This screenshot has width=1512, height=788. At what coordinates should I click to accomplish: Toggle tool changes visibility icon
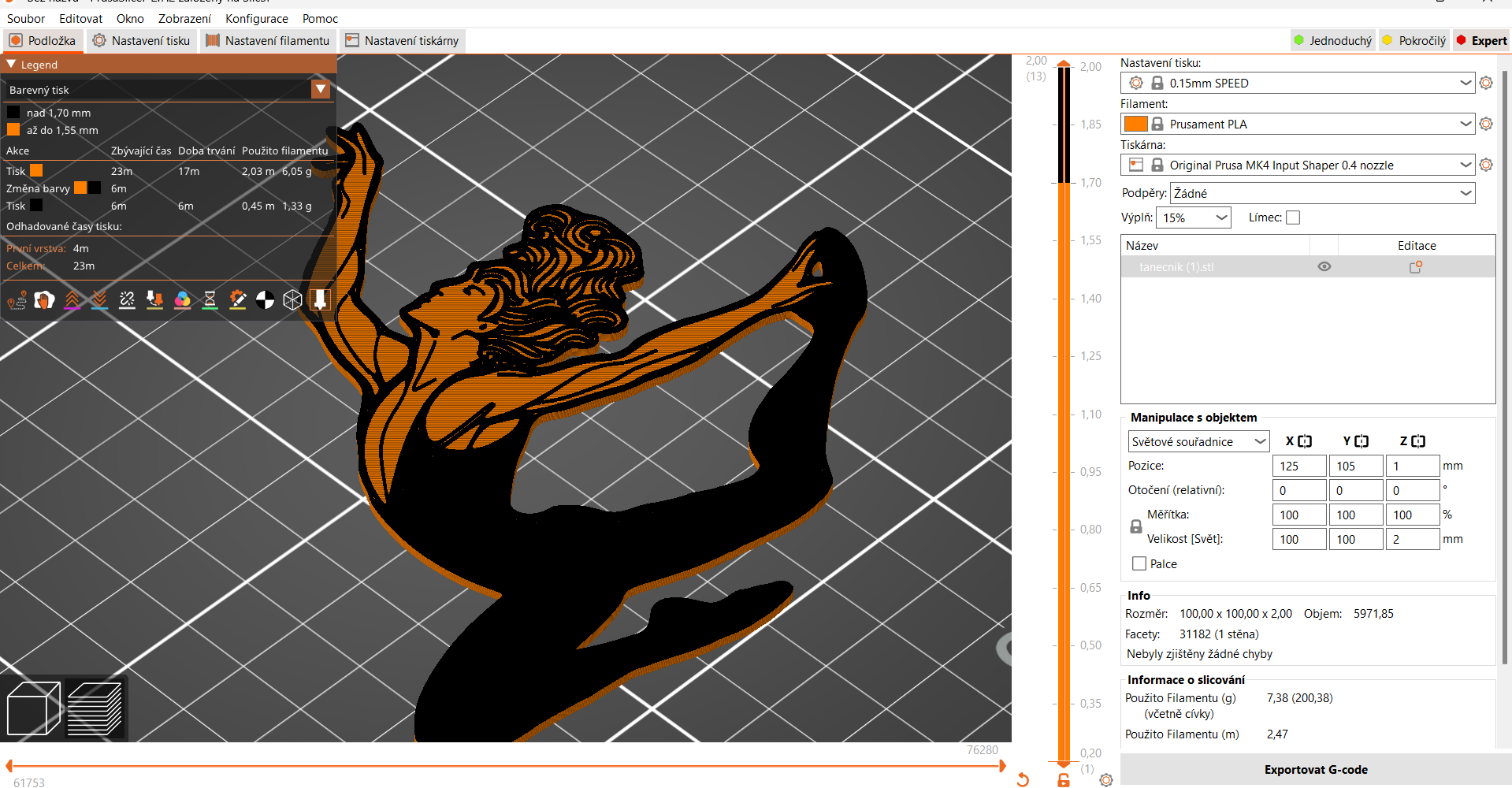[155, 300]
